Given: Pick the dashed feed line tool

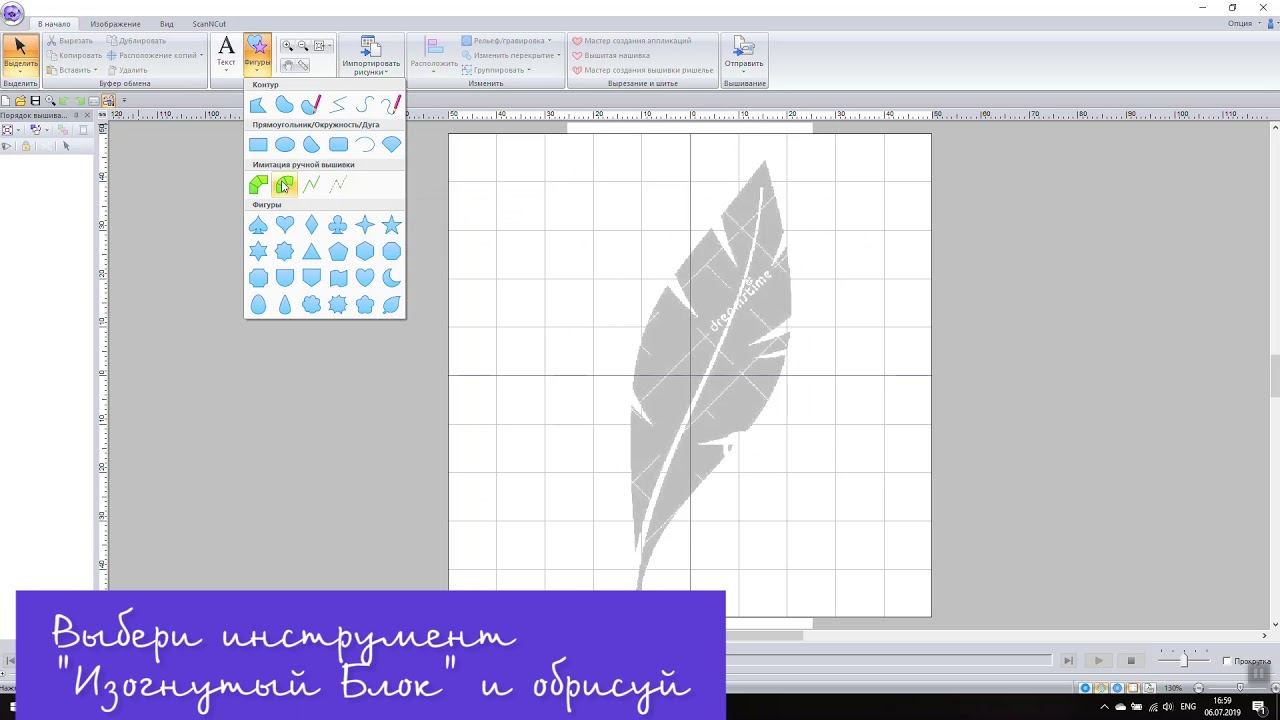Looking at the screenshot, I should tap(338, 184).
